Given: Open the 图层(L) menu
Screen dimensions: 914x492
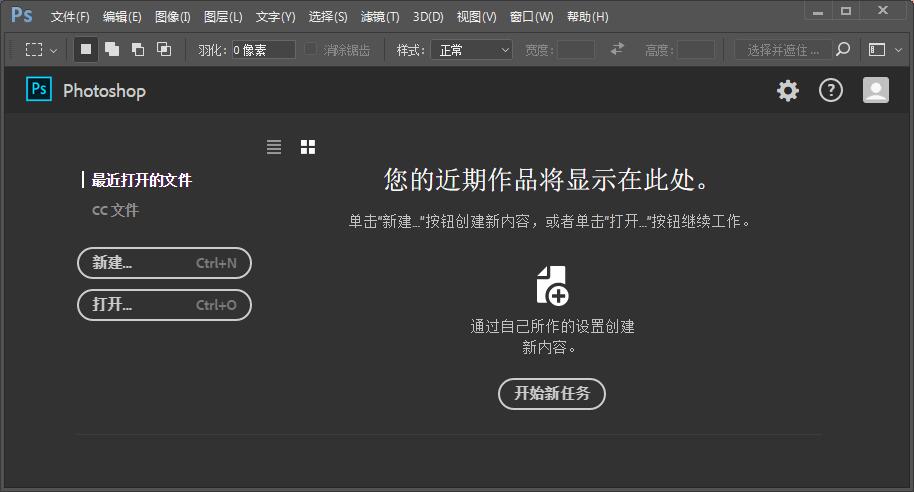Looking at the screenshot, I should 223,17.
